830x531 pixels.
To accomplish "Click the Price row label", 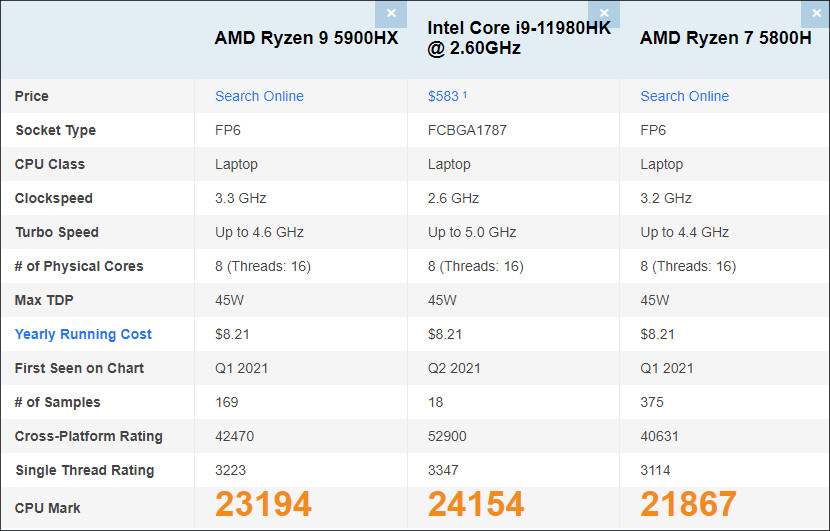I will [32, 96].
